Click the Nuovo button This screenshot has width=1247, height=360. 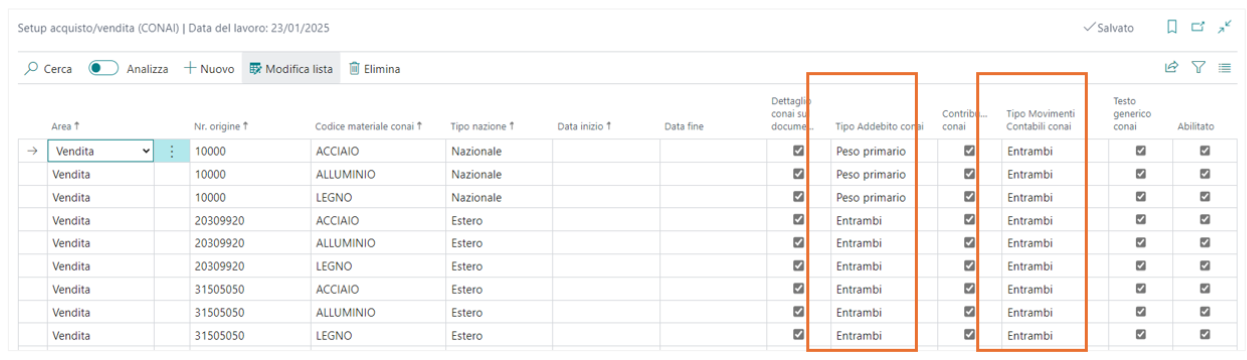[x=209, y=69]
